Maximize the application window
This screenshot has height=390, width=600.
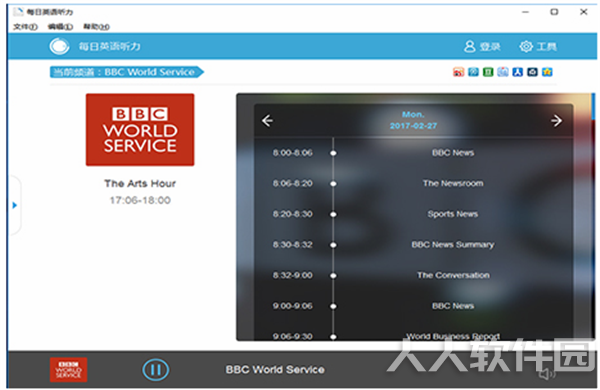tap(554, 12)
